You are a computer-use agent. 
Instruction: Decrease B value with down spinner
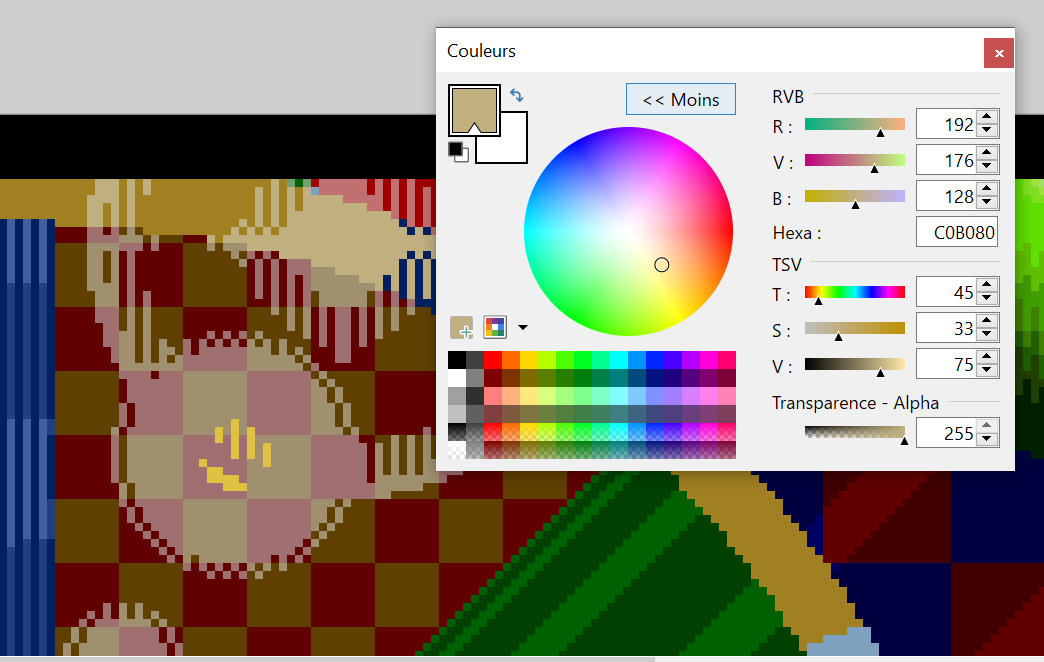point(987,203)
